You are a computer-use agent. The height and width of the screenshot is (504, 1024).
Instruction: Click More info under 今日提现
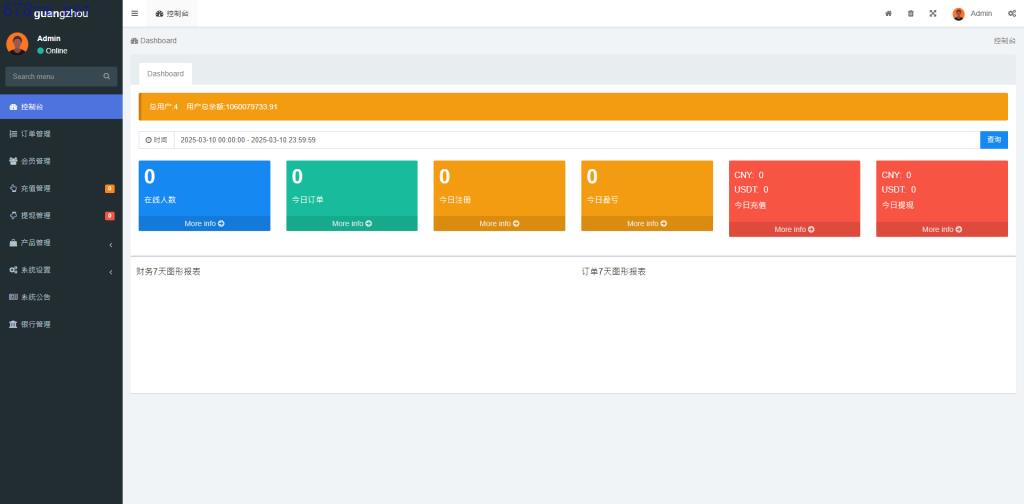[941, 229]
